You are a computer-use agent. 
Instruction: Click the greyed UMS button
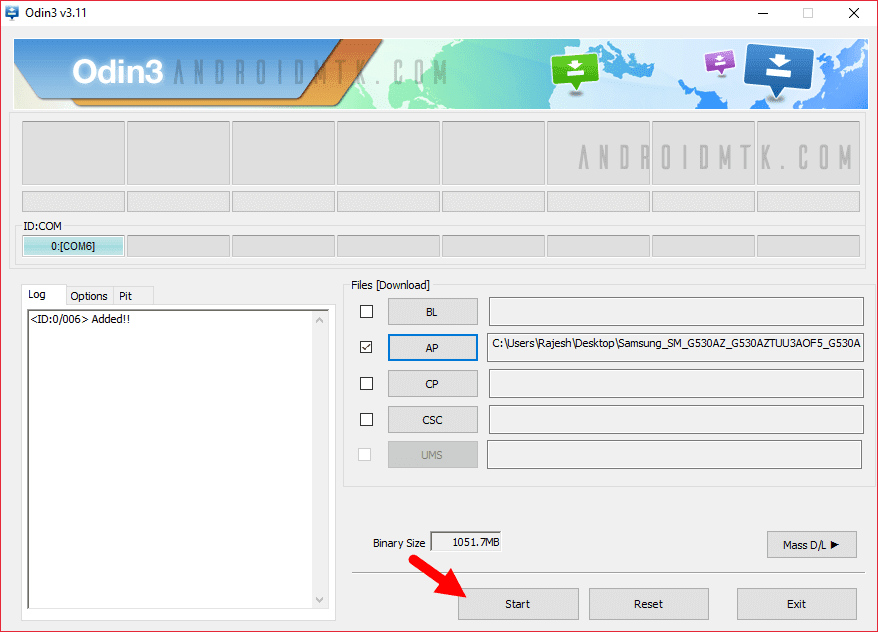click(432, 455)
